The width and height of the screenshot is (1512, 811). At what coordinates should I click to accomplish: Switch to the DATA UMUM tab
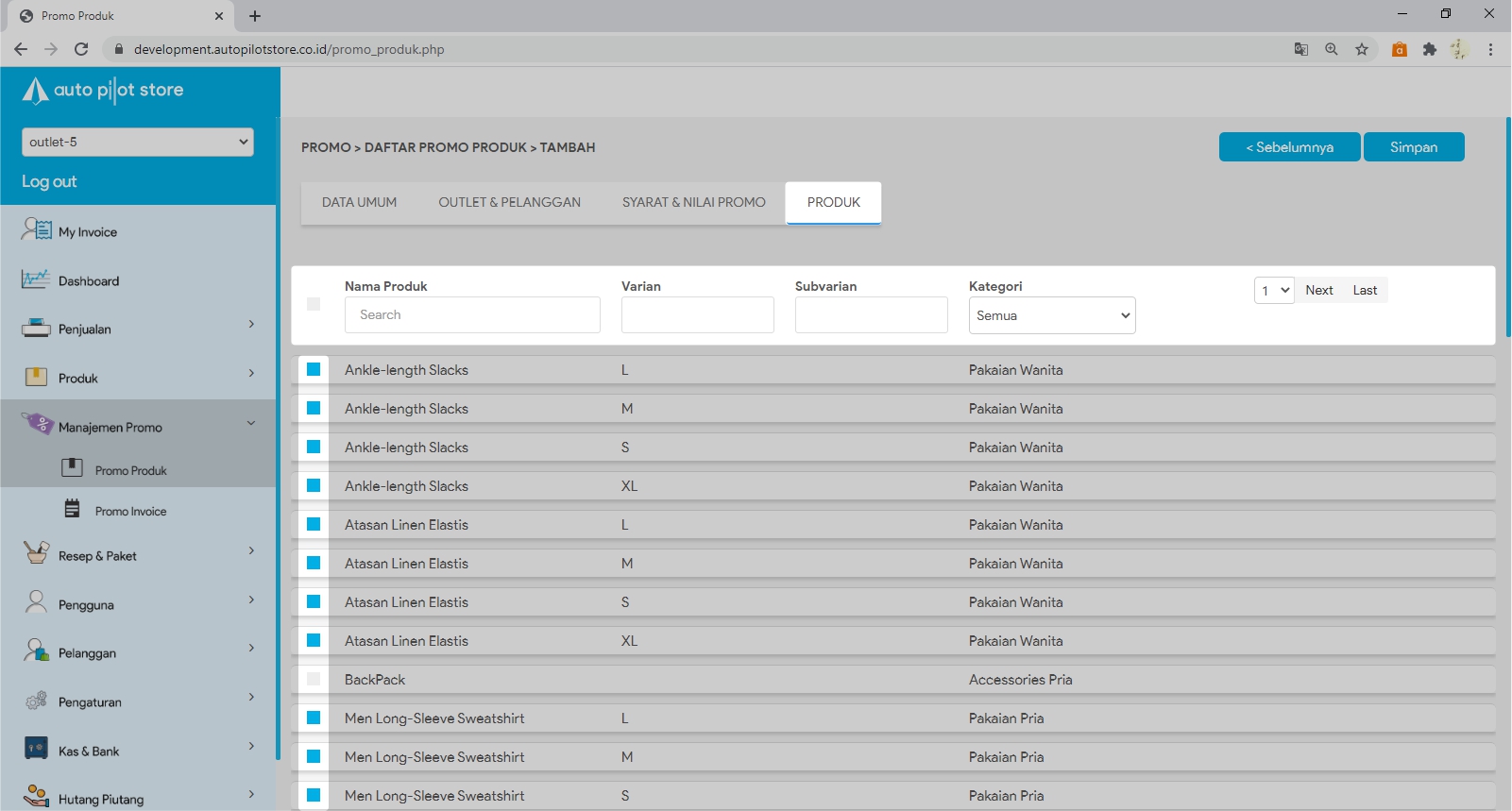359,202
